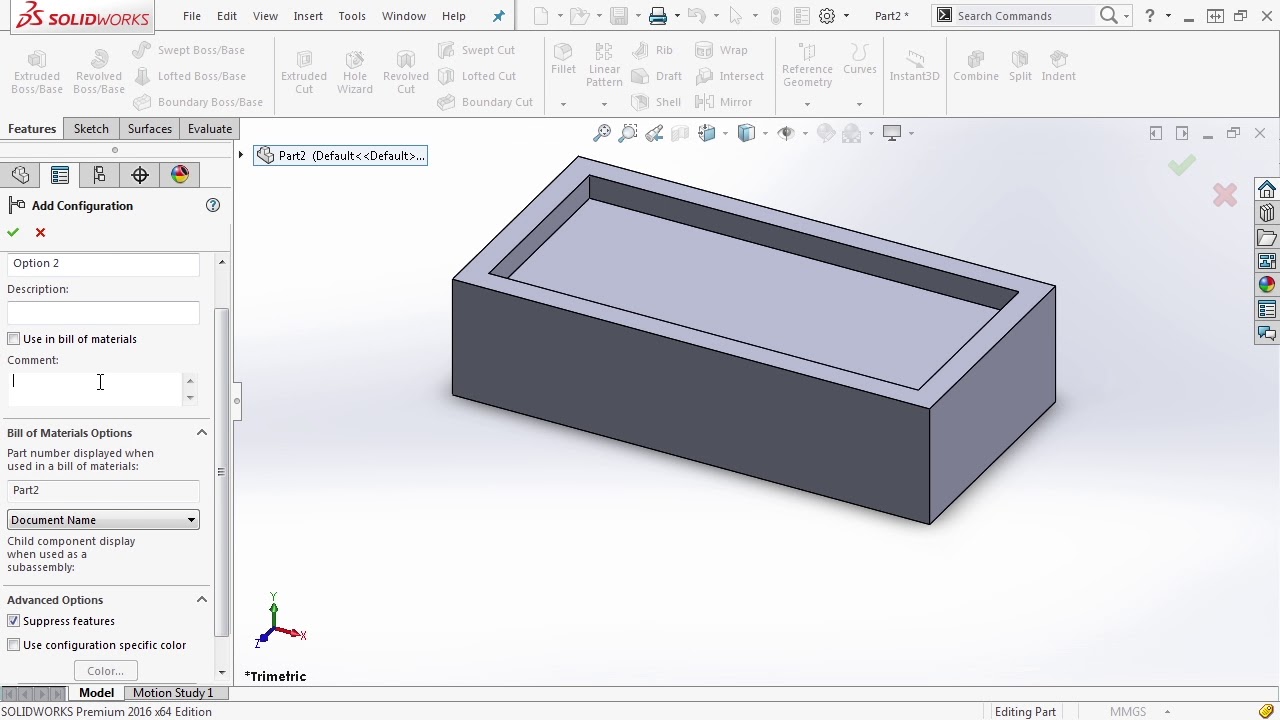The width and height of the screenshot is (1280, 720).
Task: Click the MMGS unit system status
Action: pos(1128,712)
